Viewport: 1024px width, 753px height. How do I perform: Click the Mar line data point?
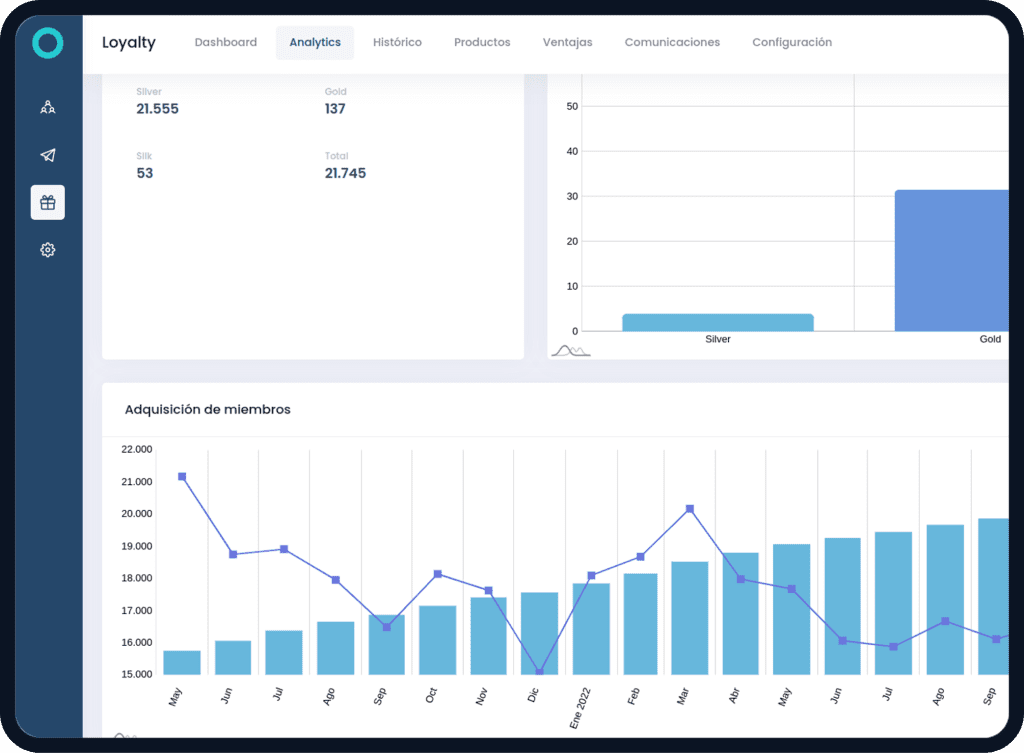[690, 509]
